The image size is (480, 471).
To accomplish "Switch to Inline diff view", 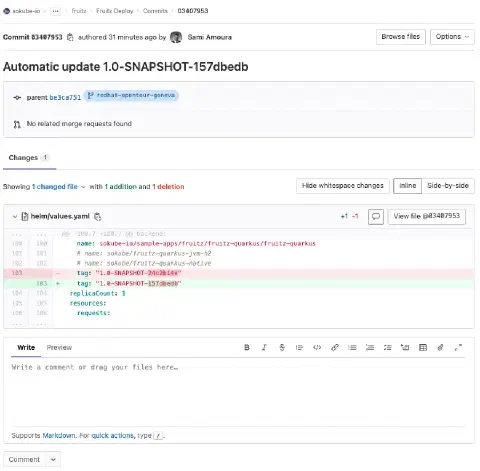I will point(408,186).
